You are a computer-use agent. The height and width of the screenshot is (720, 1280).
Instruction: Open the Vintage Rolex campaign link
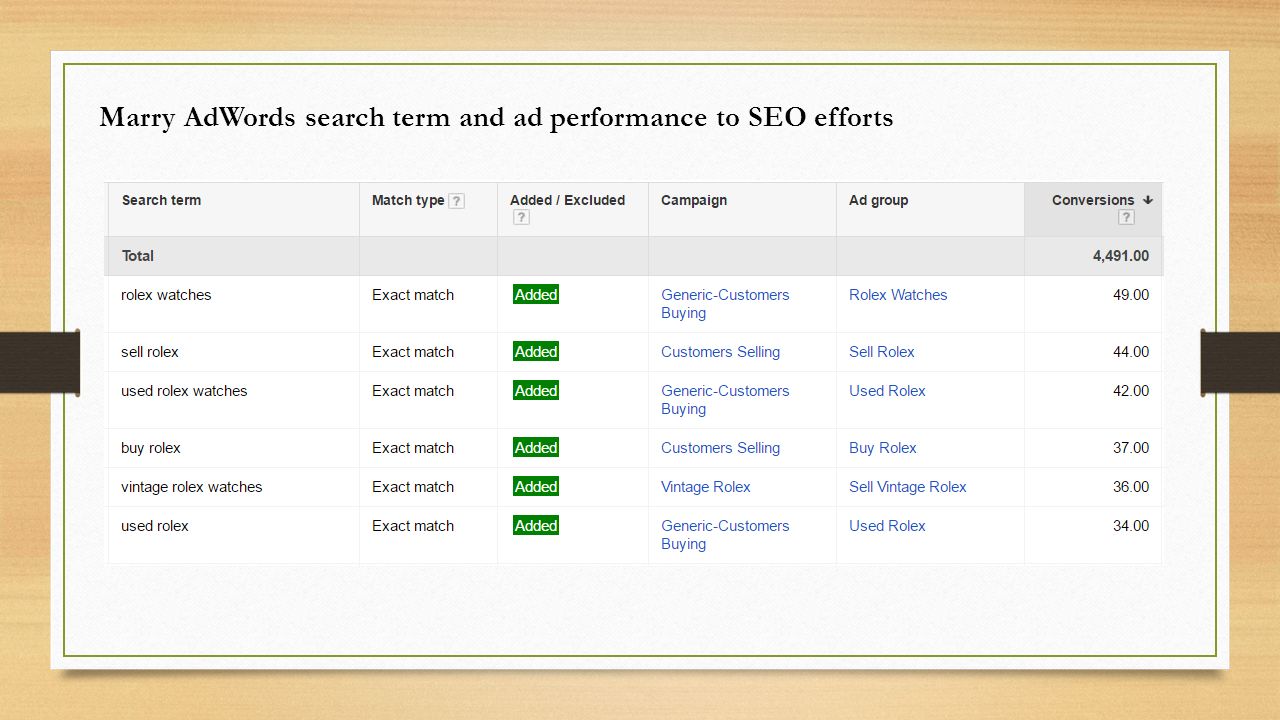[705, 487]
